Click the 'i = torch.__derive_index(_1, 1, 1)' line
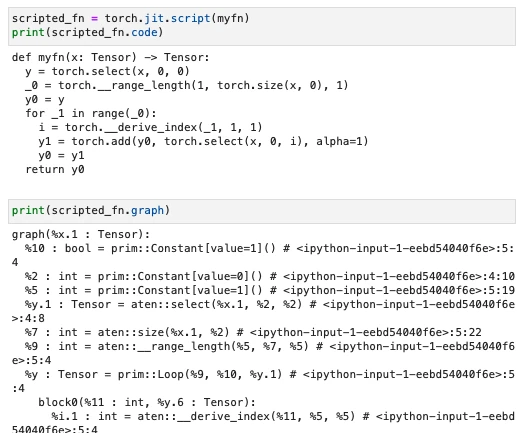The height and width of the screenshot is (433, 527). [150, 127]
